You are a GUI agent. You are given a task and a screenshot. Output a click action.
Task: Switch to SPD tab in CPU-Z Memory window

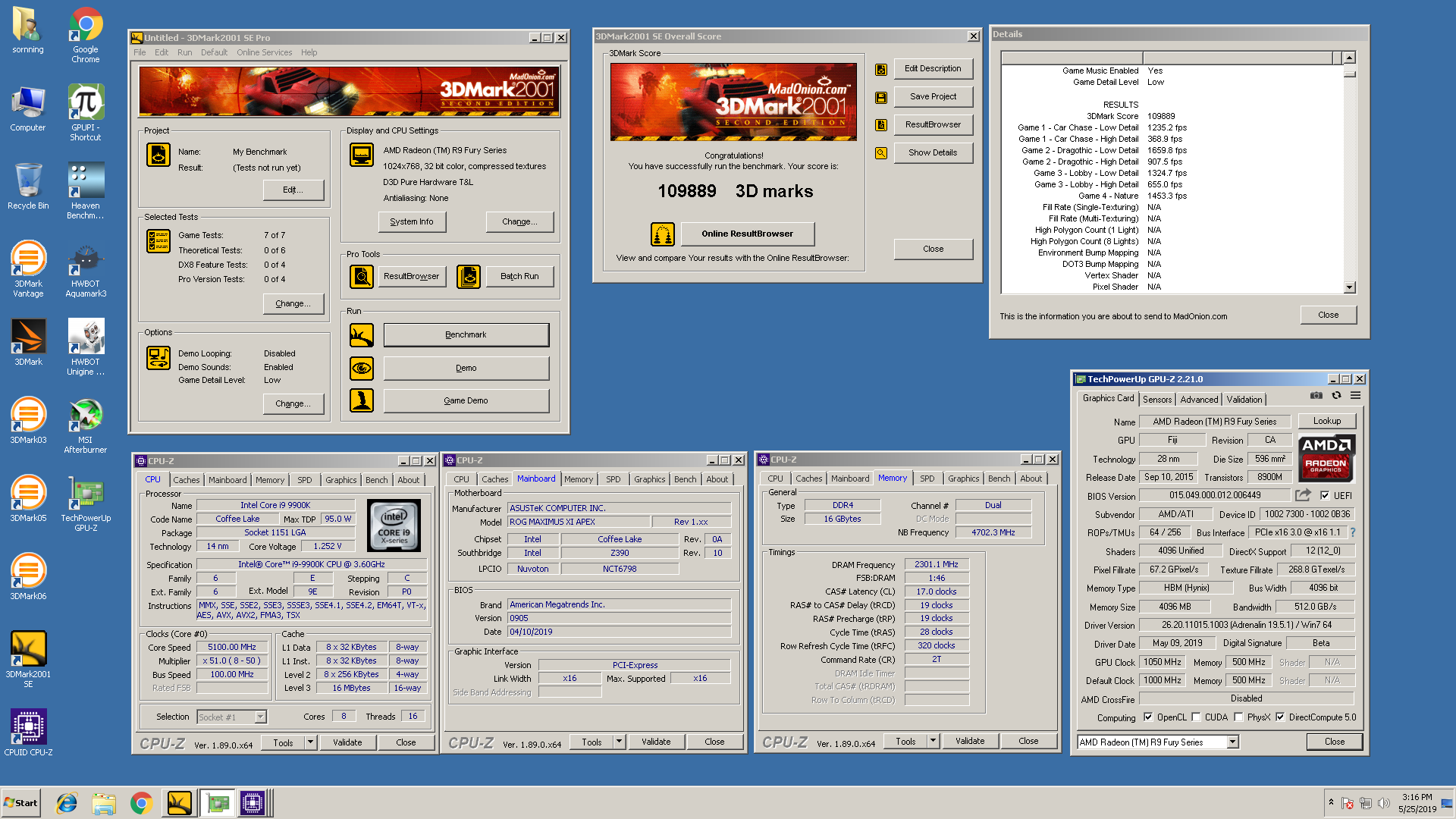click(x=927, y=479)
